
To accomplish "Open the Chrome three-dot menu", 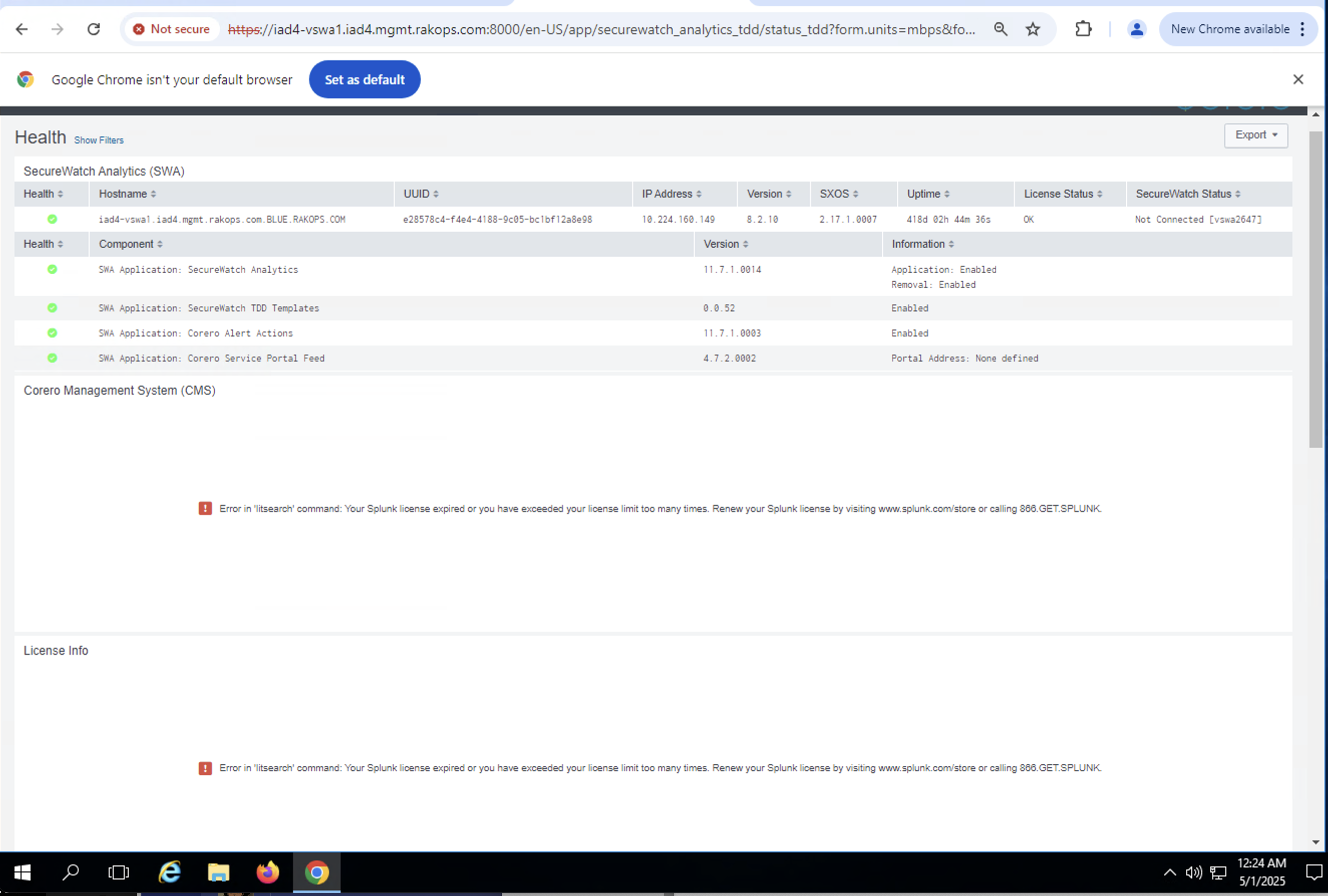I will (1302, 29).
